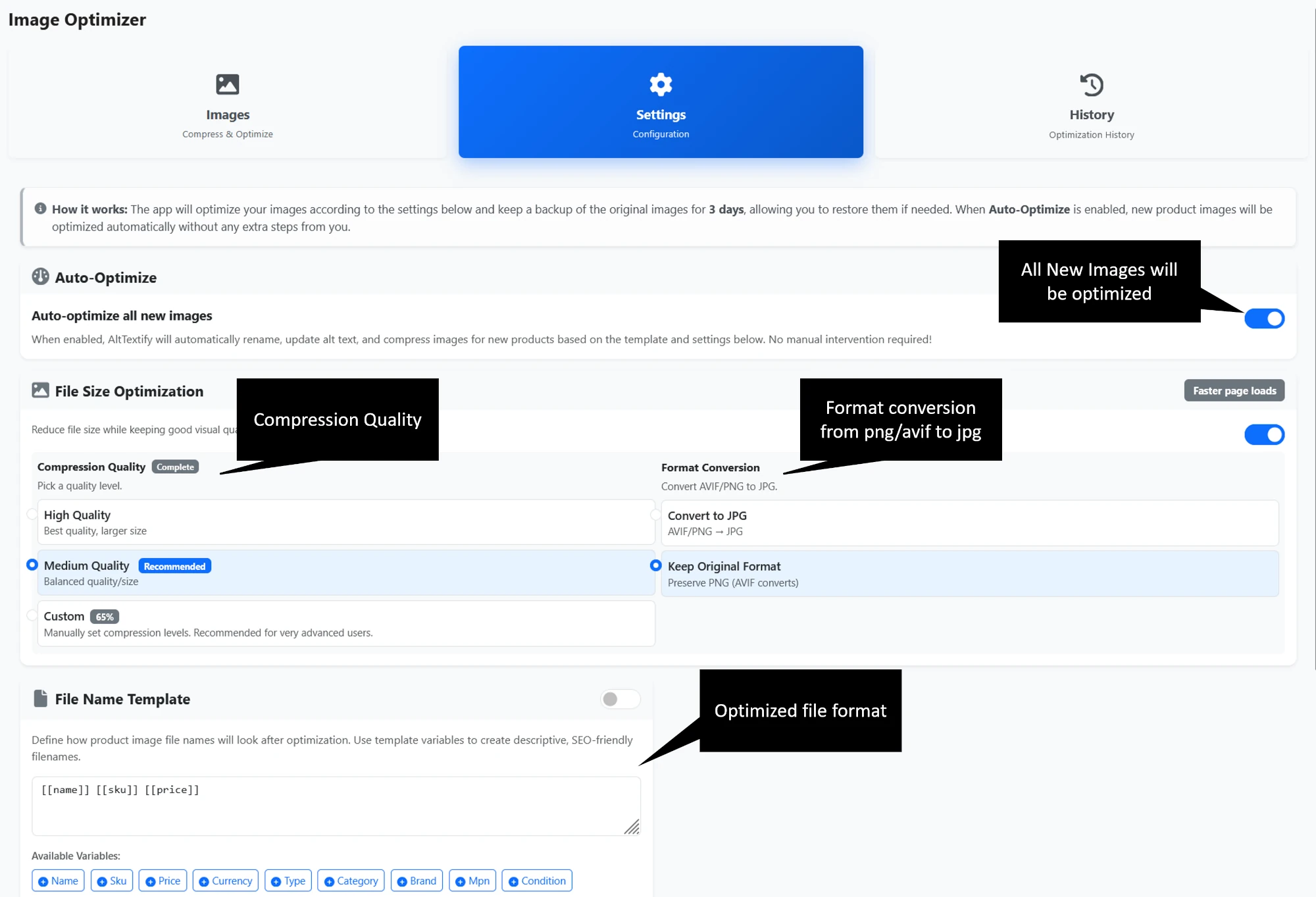Toggle the File Size Optimization switch
Screen dimensions: 1316x897
(x=1264, y=434)
